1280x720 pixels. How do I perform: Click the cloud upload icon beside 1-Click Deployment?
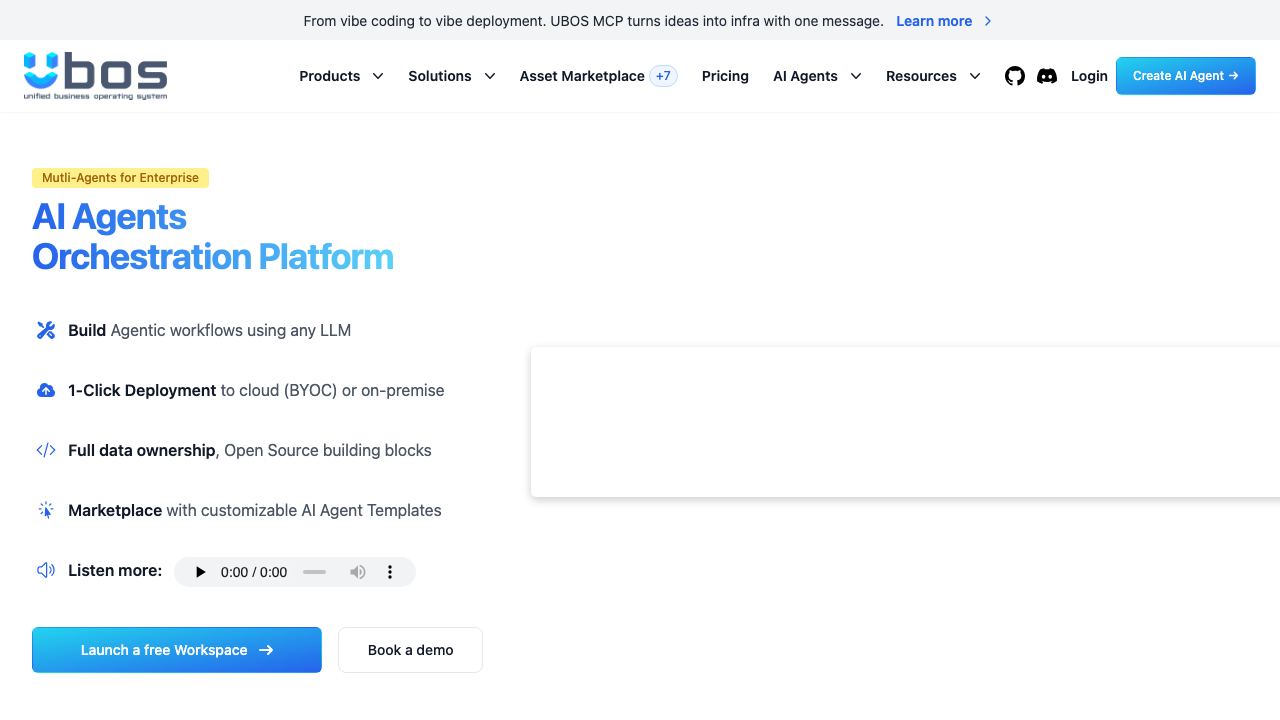pos(46,390)
